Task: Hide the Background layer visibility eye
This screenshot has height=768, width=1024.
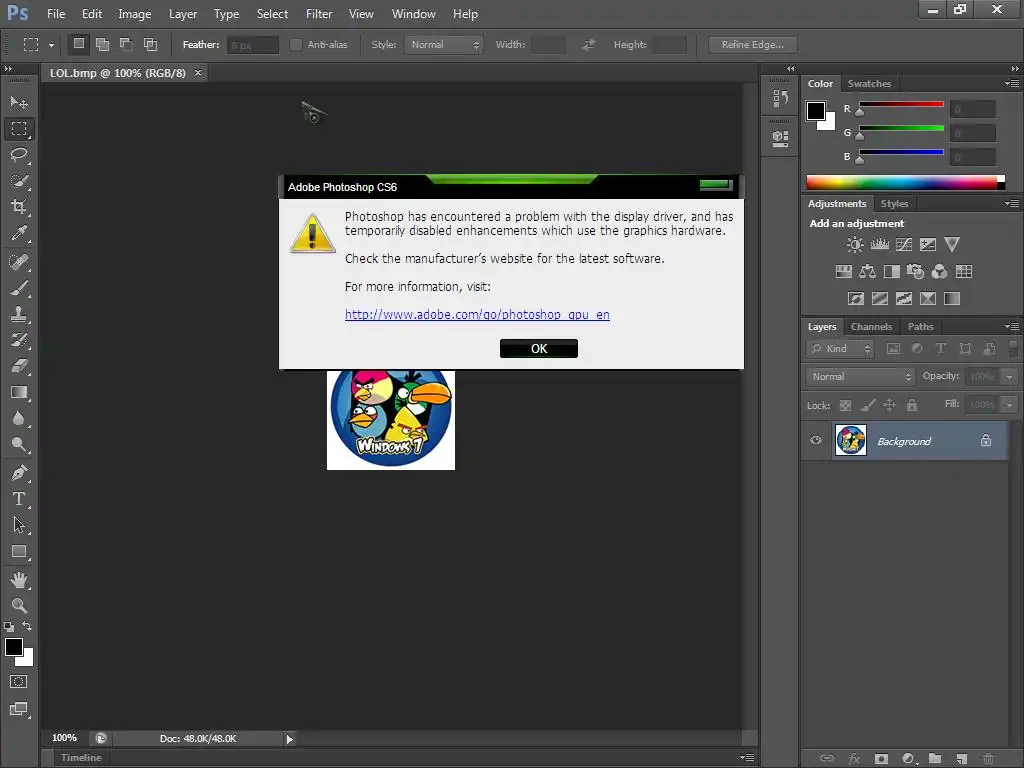Action: click(816, 440)
